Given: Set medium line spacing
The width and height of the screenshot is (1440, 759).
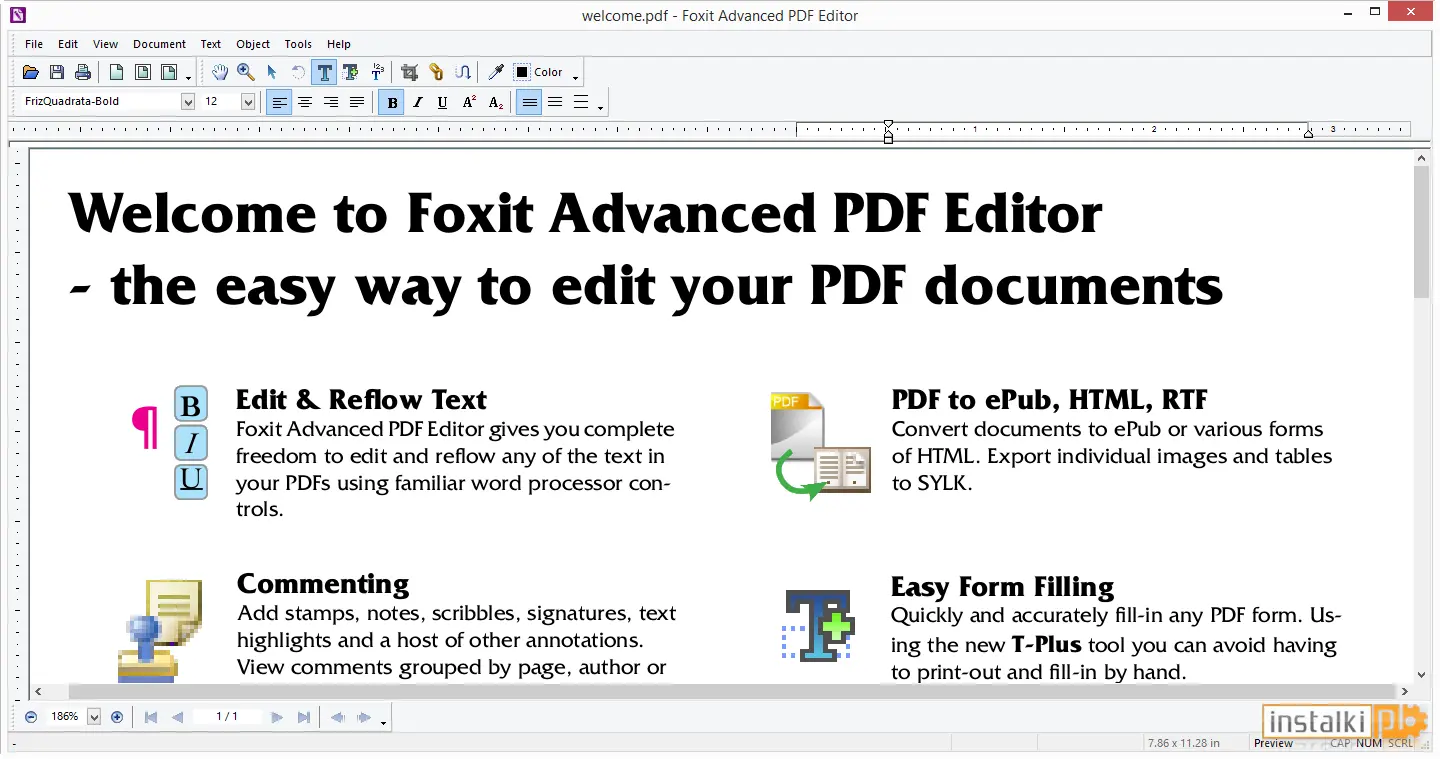Looking at the screenshot, I should (555, 102).
